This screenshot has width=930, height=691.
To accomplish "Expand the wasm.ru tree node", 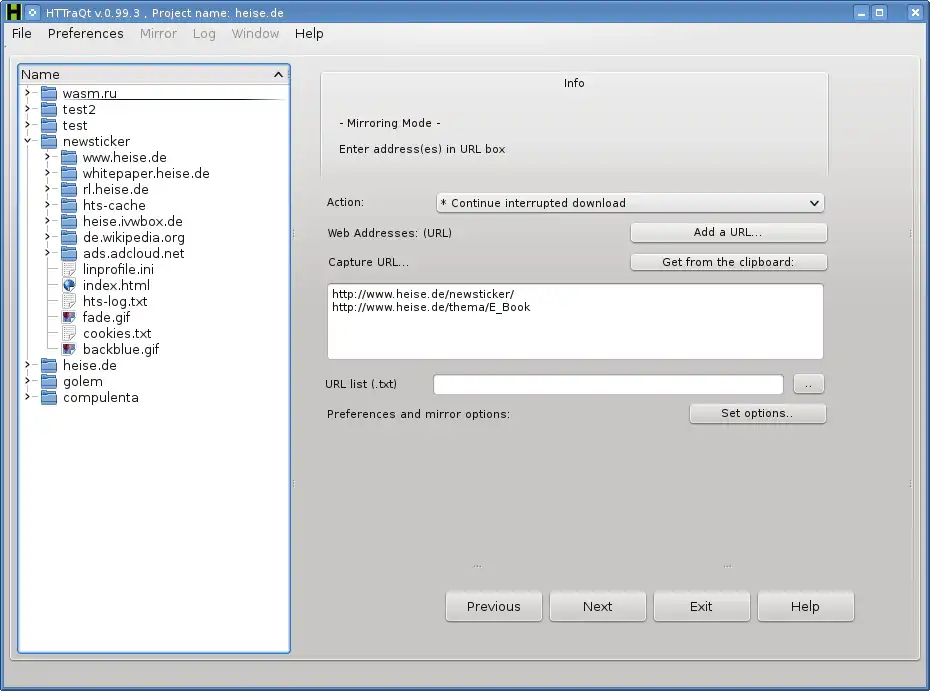I will (27, 93).
